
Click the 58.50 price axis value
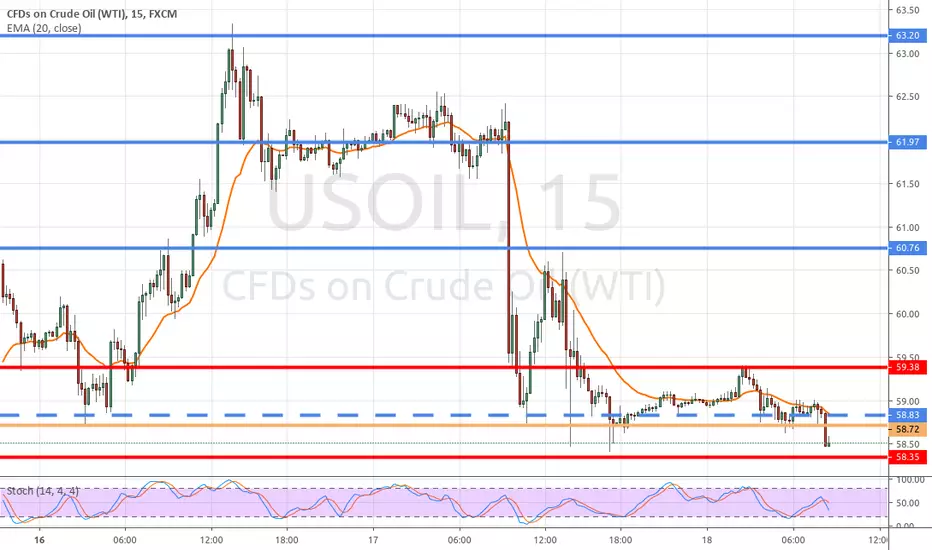908,444
